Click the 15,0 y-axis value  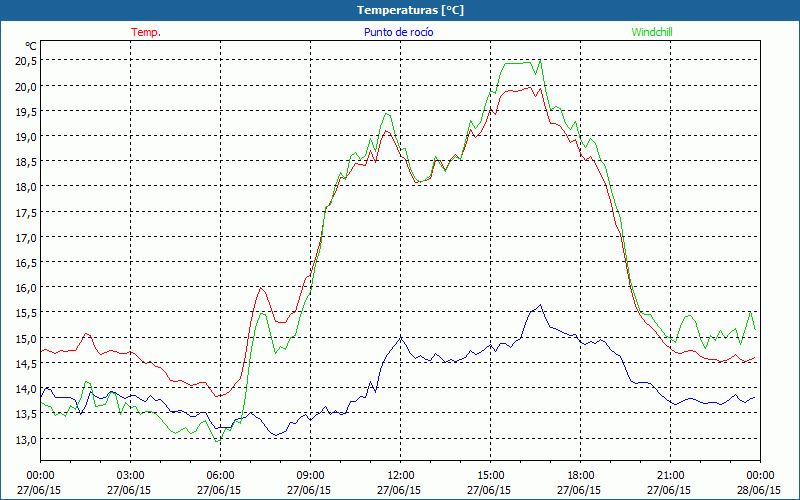pyautogui.click(x=26, y=338)
